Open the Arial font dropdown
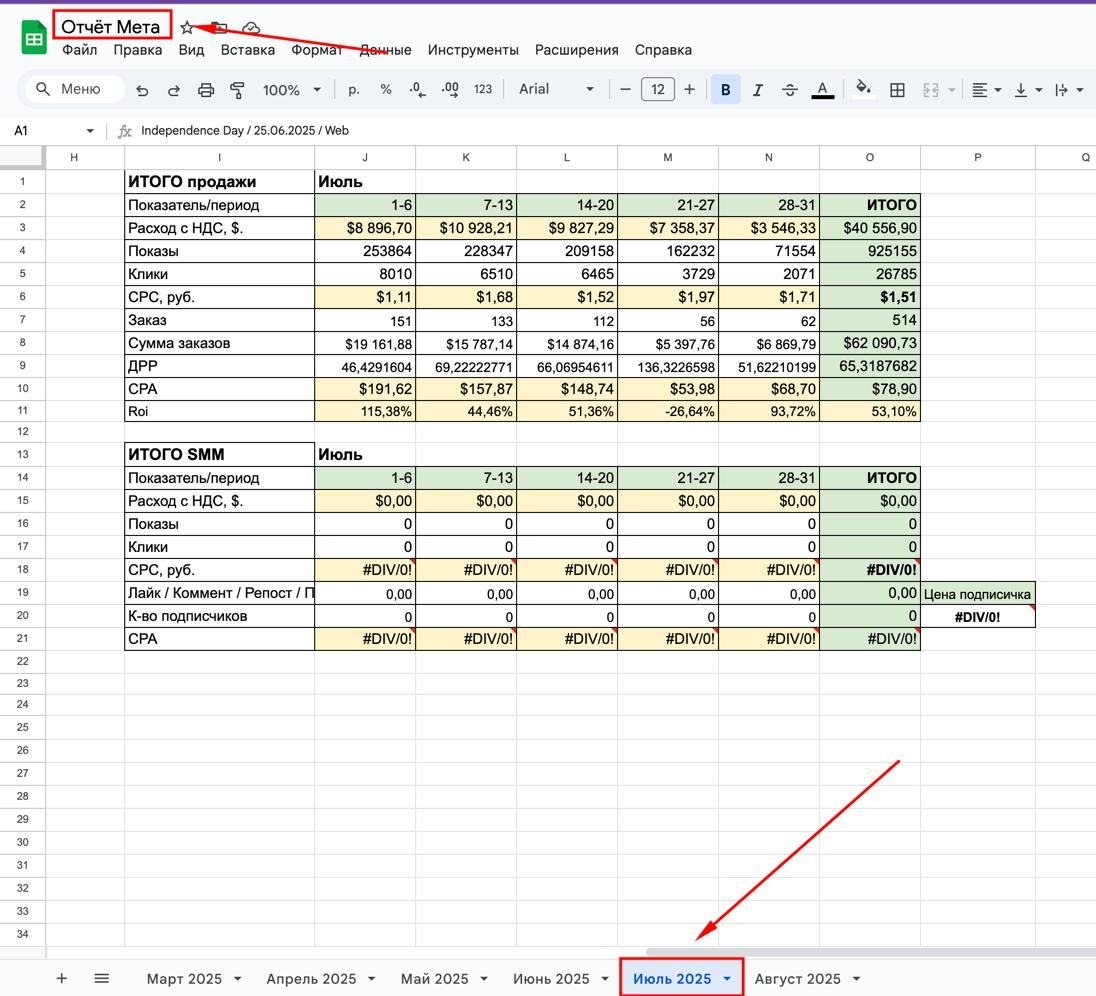This screenshot has height=996, width=1096. point(556,89)
